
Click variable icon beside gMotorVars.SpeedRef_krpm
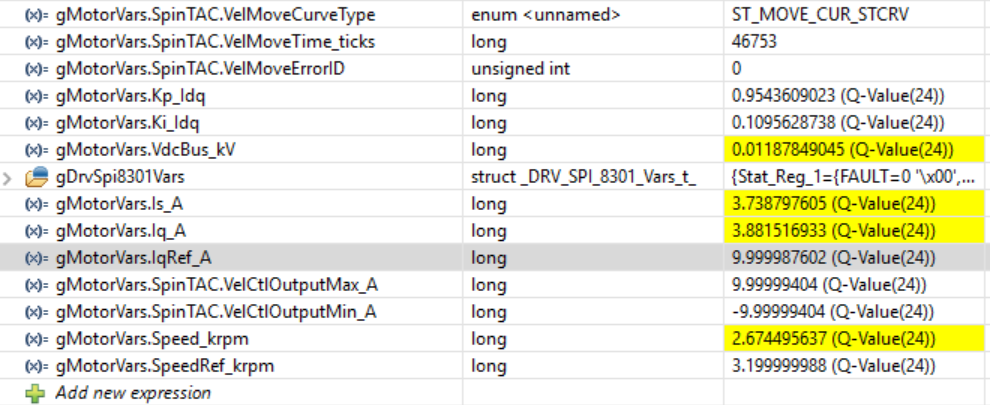36,366
